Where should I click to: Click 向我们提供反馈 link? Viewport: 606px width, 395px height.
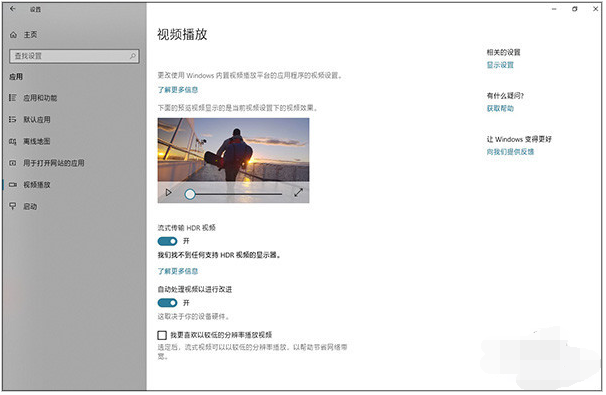click(510, 152)
